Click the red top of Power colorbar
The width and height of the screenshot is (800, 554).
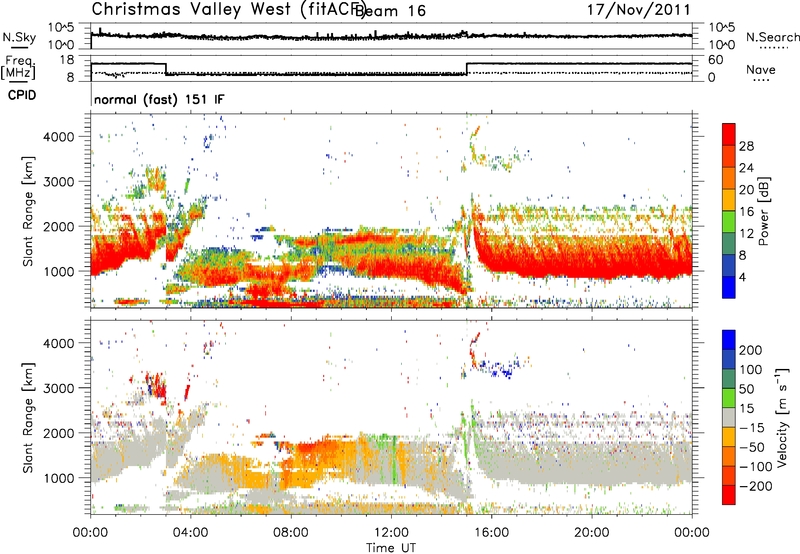729,134
